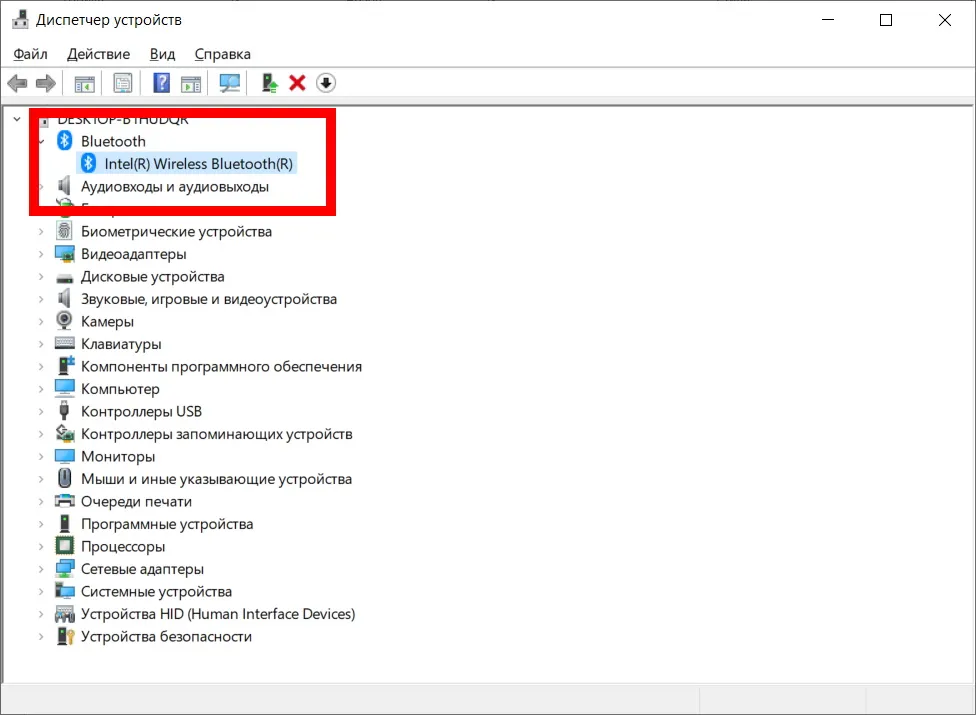Screen dimensions: 976x715
Task: Select Устройства HID (Human Interface Devices)
Action: coord(218,614)
